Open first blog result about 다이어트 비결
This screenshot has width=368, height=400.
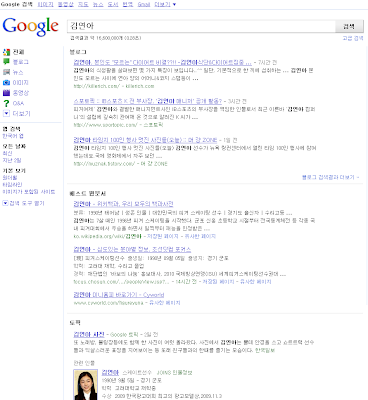click(x=163, y=62)
